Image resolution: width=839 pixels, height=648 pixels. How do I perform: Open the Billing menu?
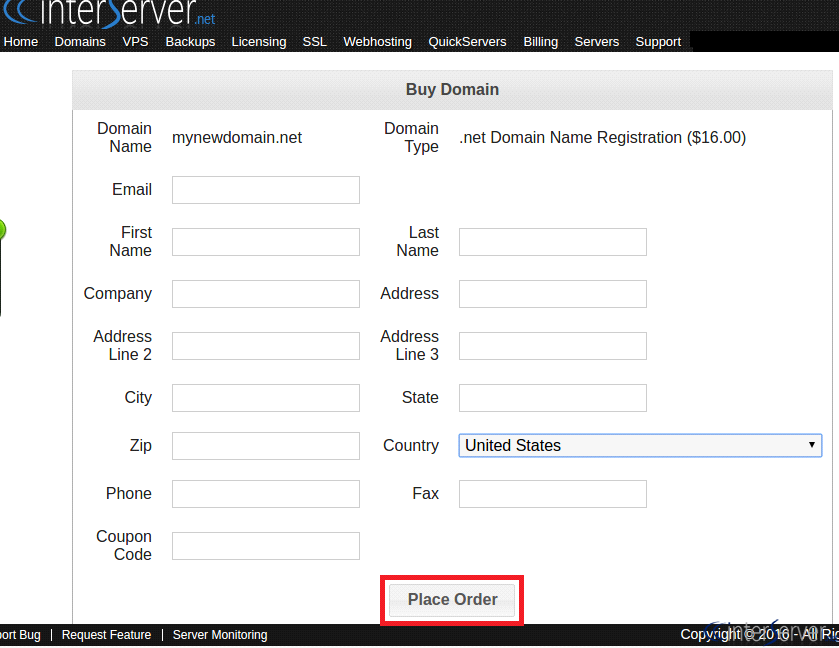coord(540,42)
